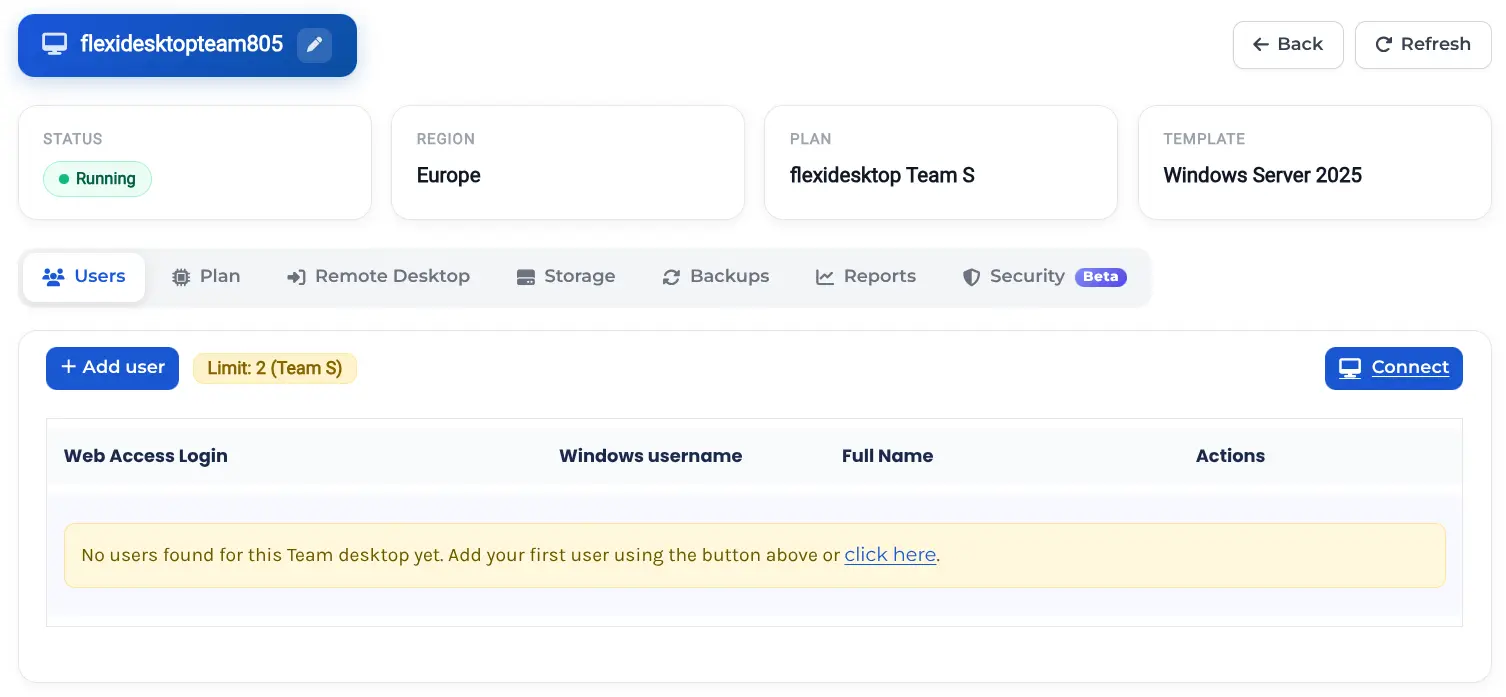Click the Limit: 2 (Team S) badge
Viewport: 1506px width, 697px height.
(x=275, y=368)
